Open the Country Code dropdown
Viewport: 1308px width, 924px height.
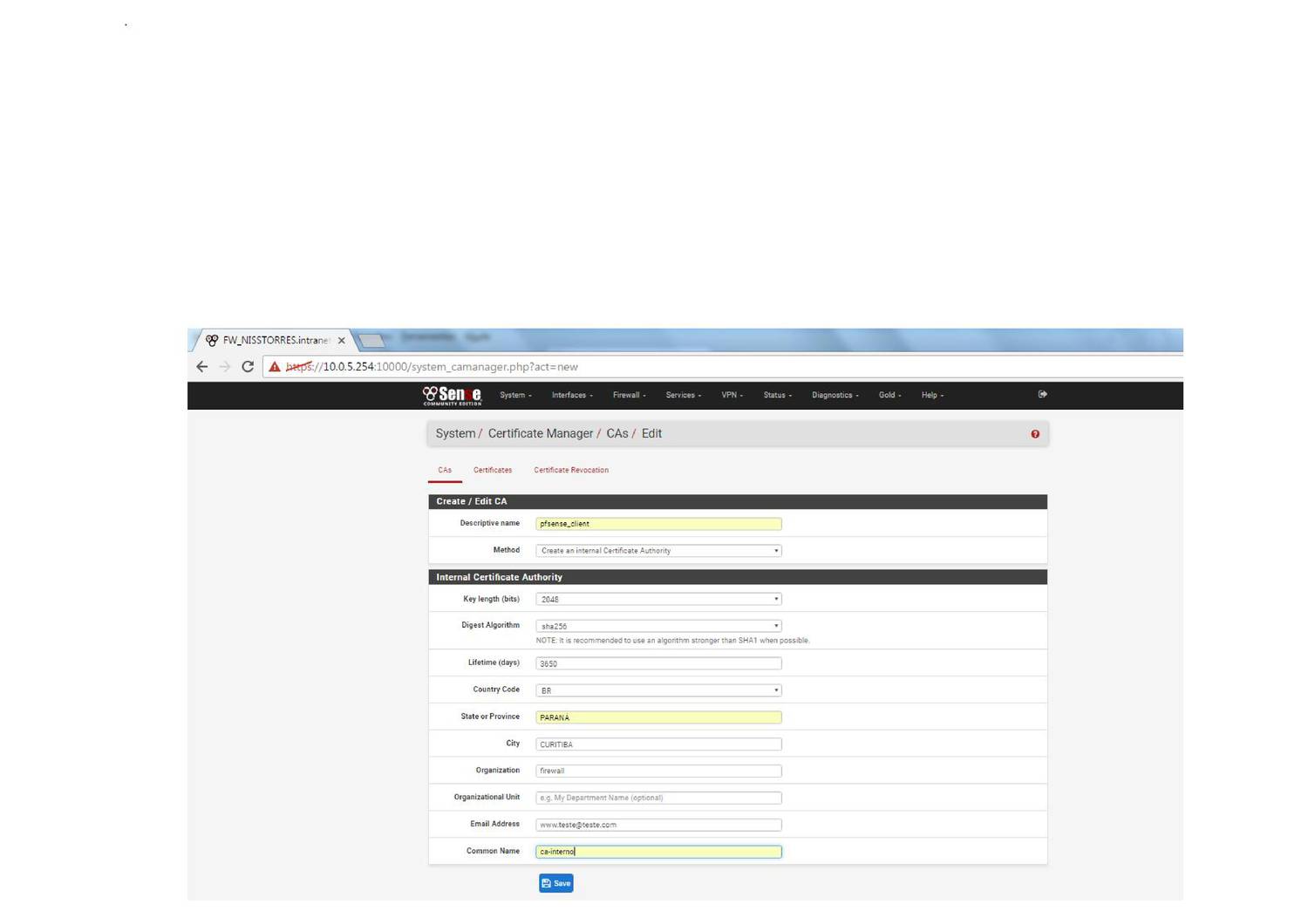coord(658,690)
